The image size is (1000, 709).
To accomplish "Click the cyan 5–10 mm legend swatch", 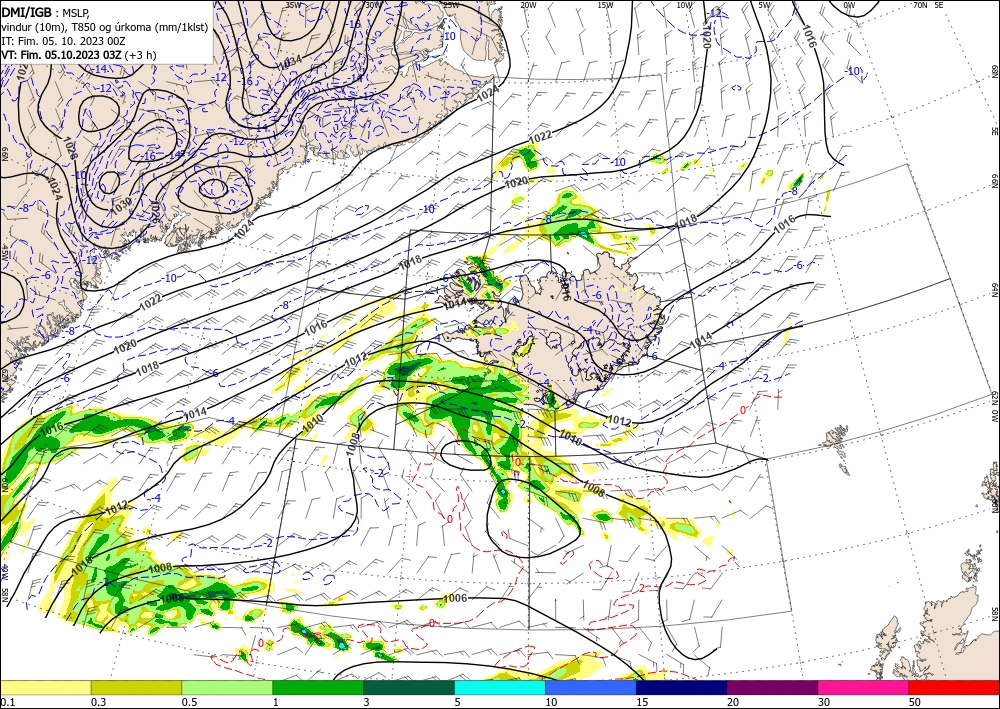I will tap(500, 687).
